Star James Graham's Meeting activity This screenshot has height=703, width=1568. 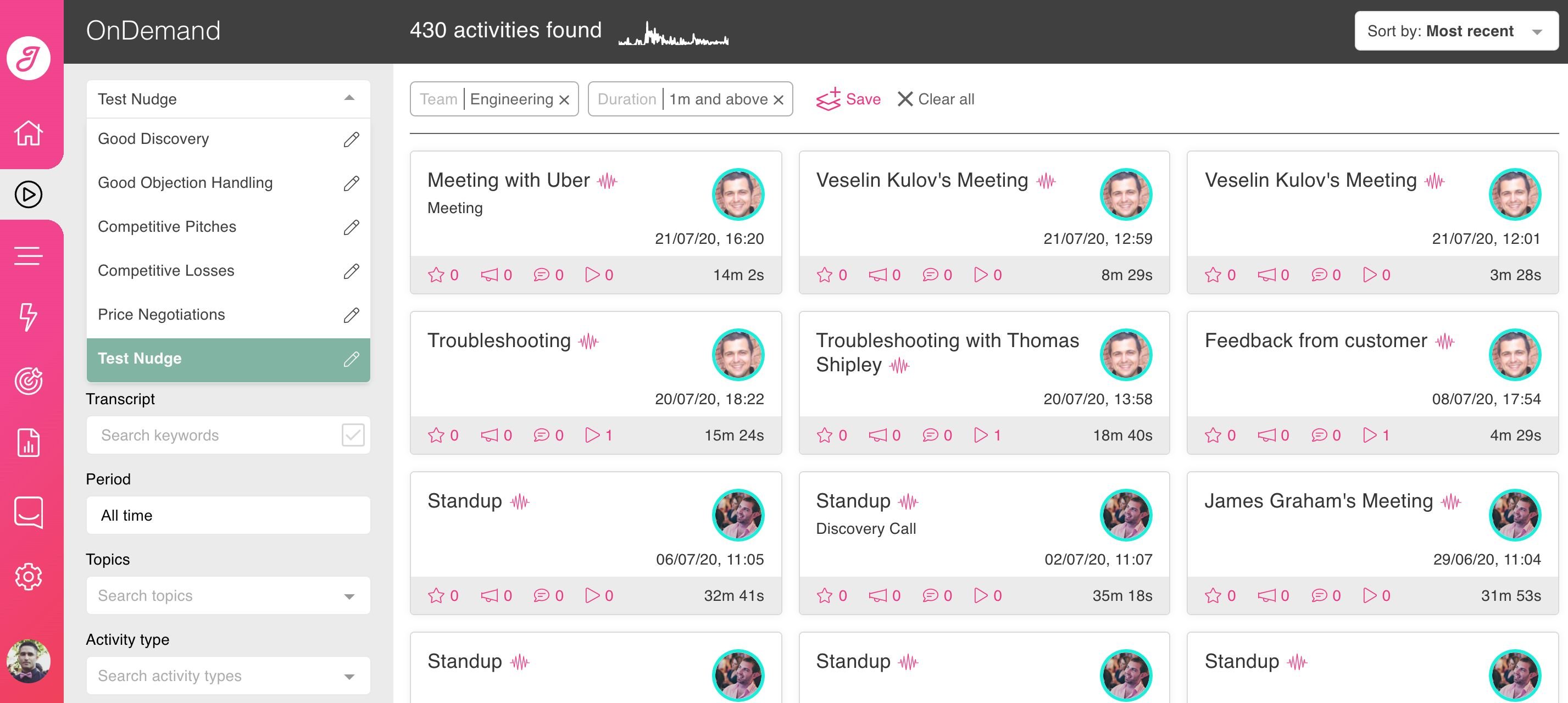click(1213, 595)
